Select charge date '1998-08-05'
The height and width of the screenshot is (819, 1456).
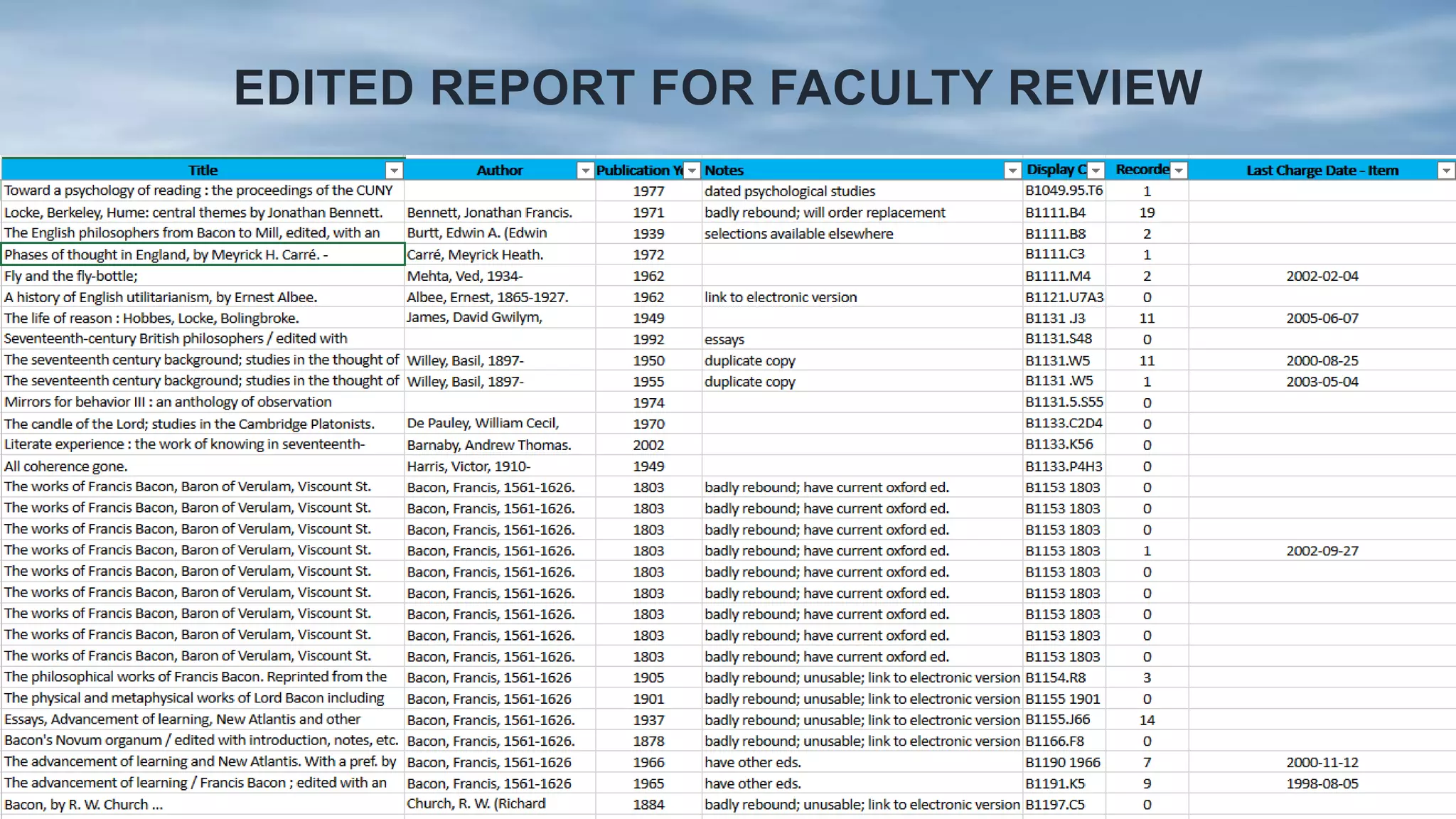point(1322,783)
